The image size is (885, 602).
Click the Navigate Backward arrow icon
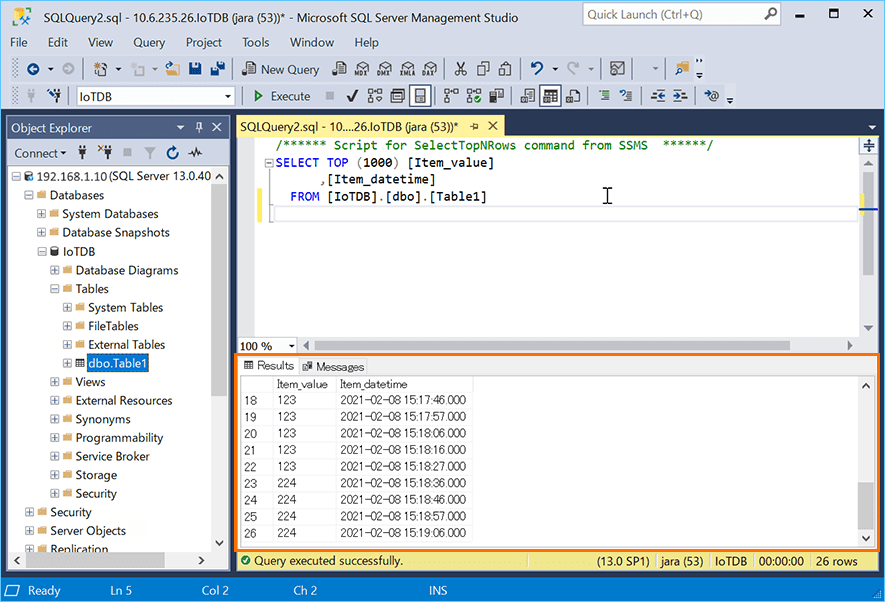click(33, 69)
